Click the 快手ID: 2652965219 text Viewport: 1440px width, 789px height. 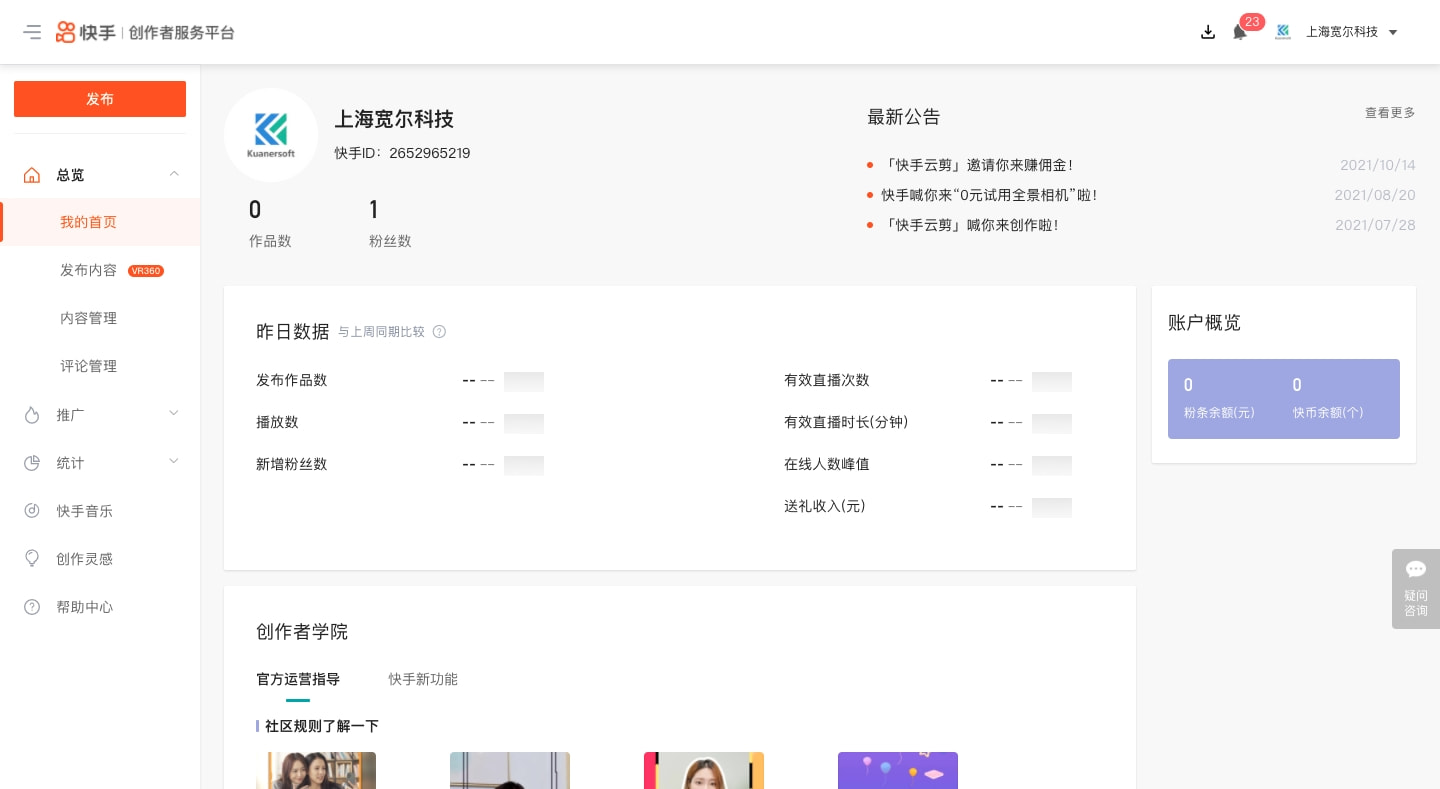click(402, 153)
